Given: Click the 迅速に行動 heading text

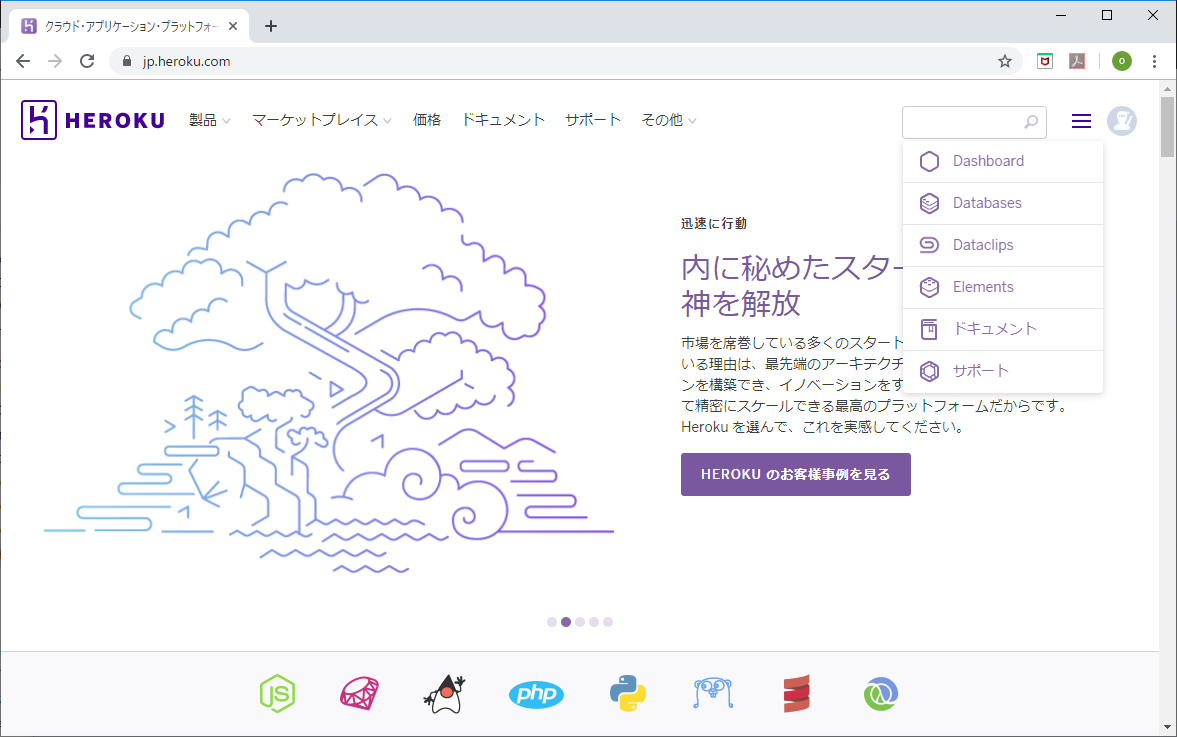Looking at the screenshot, I should point(714,224).
